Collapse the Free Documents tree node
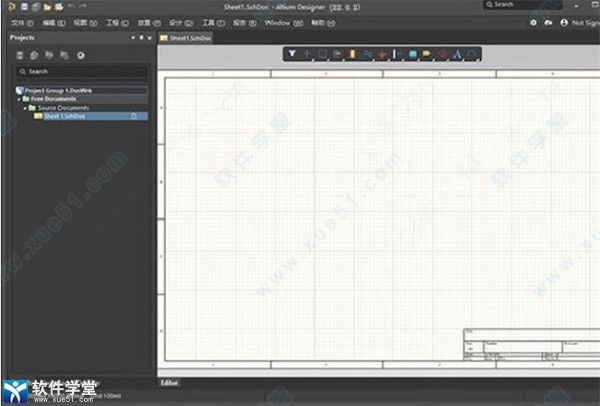600x406 pixels. click(19, 99)
